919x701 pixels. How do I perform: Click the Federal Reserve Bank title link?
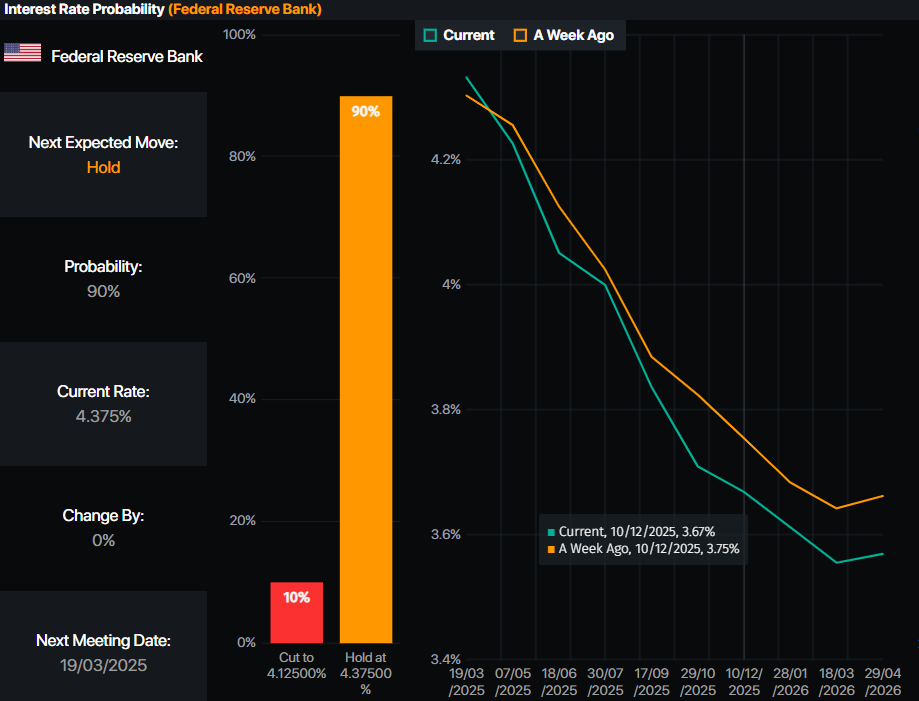[245, 9]
